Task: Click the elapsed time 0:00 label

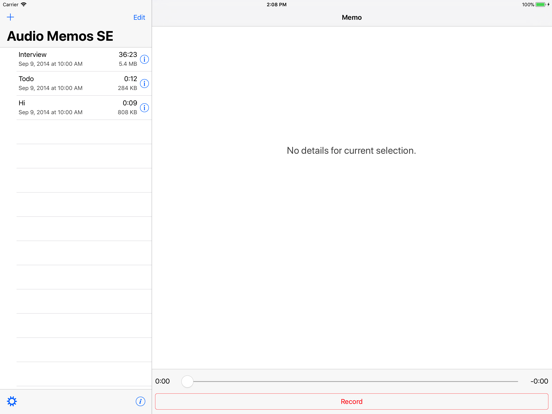Action: point(162,381)
